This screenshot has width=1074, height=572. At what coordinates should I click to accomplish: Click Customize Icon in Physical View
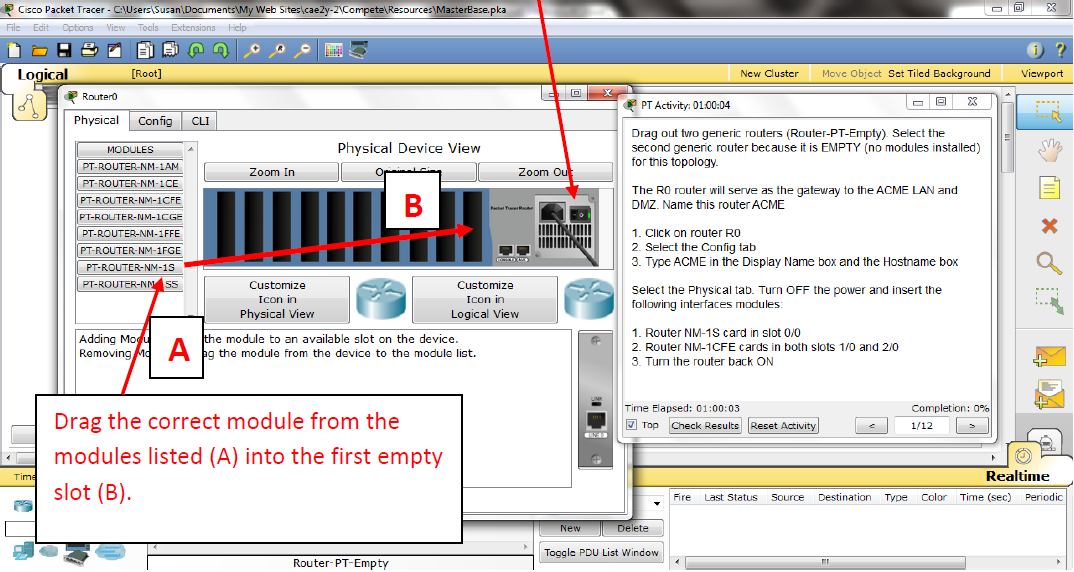pyautogui.click(x=277, y=299)
